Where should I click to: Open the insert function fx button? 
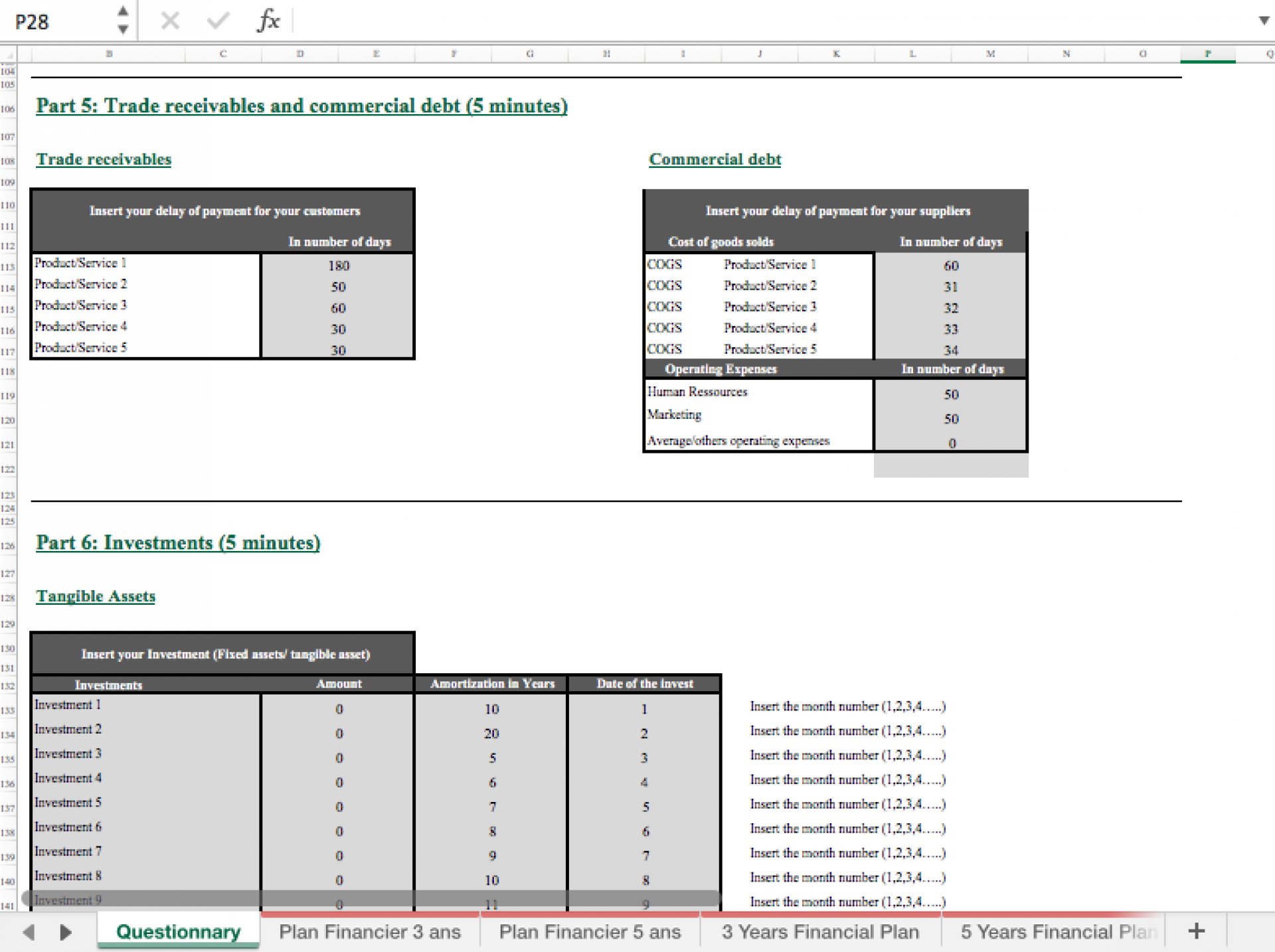pyautogui.click(x=268, y=21)
